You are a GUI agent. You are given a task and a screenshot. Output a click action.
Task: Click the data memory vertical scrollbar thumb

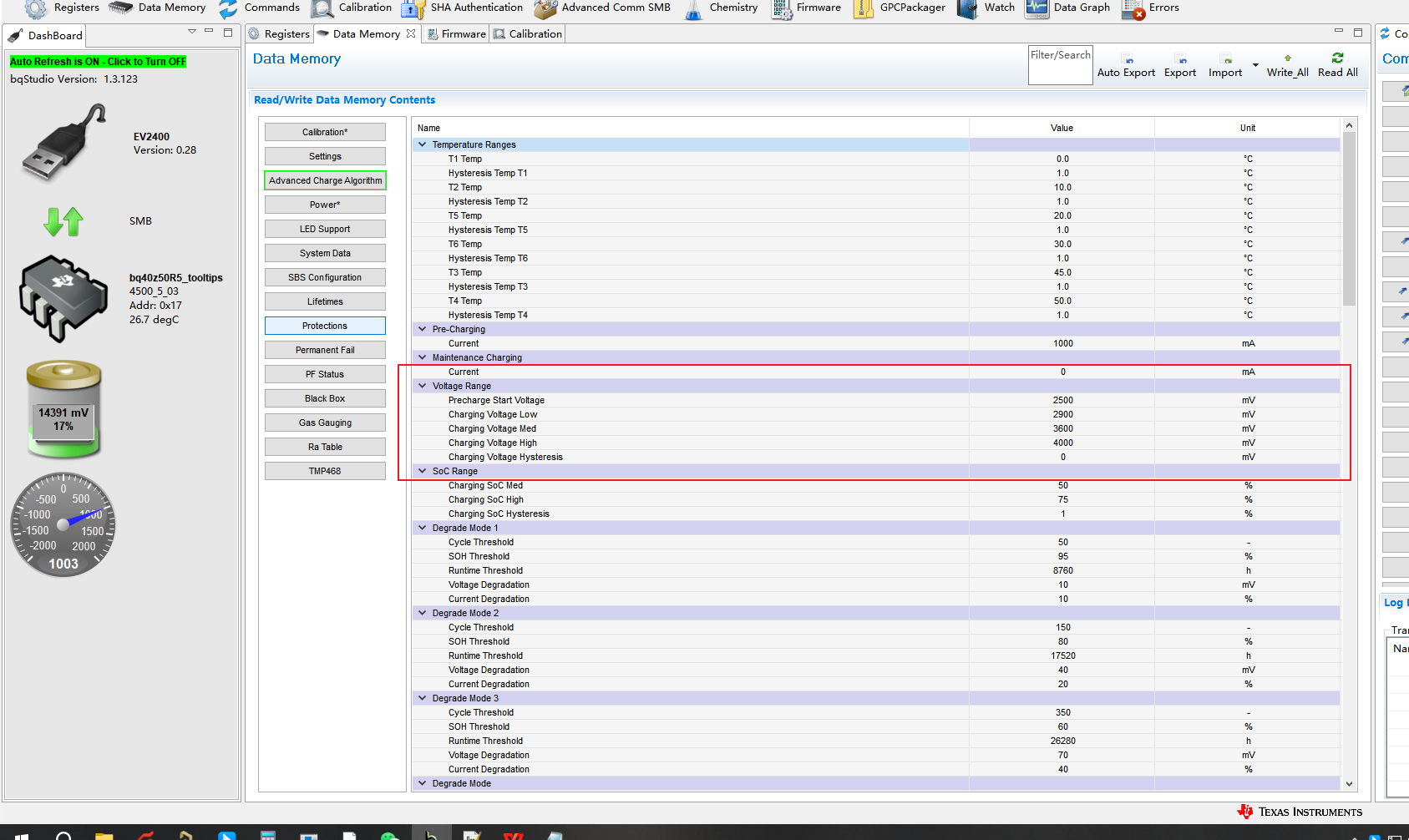tap(1349, 220)
